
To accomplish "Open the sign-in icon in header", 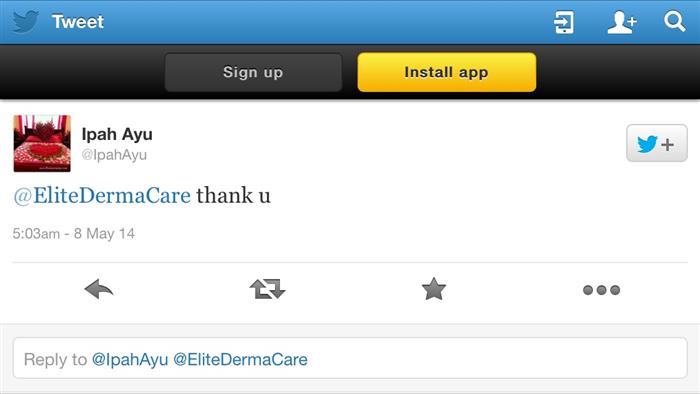I will click(564, 22).
